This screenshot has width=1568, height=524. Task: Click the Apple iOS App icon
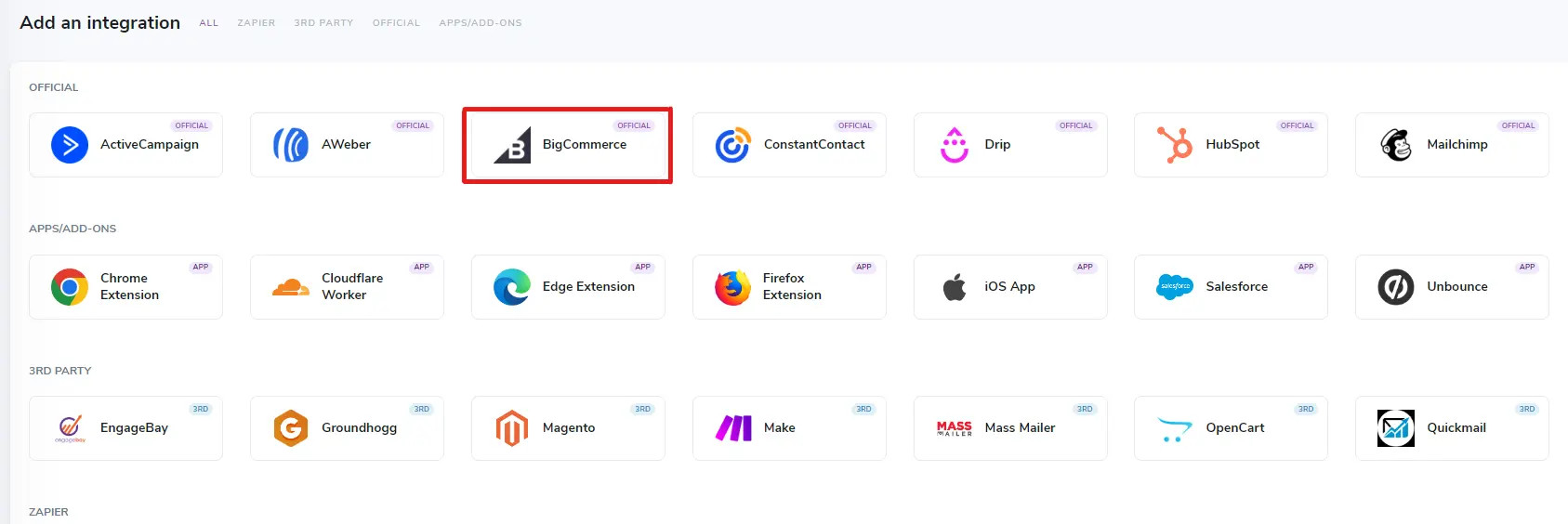pos(955,287)
